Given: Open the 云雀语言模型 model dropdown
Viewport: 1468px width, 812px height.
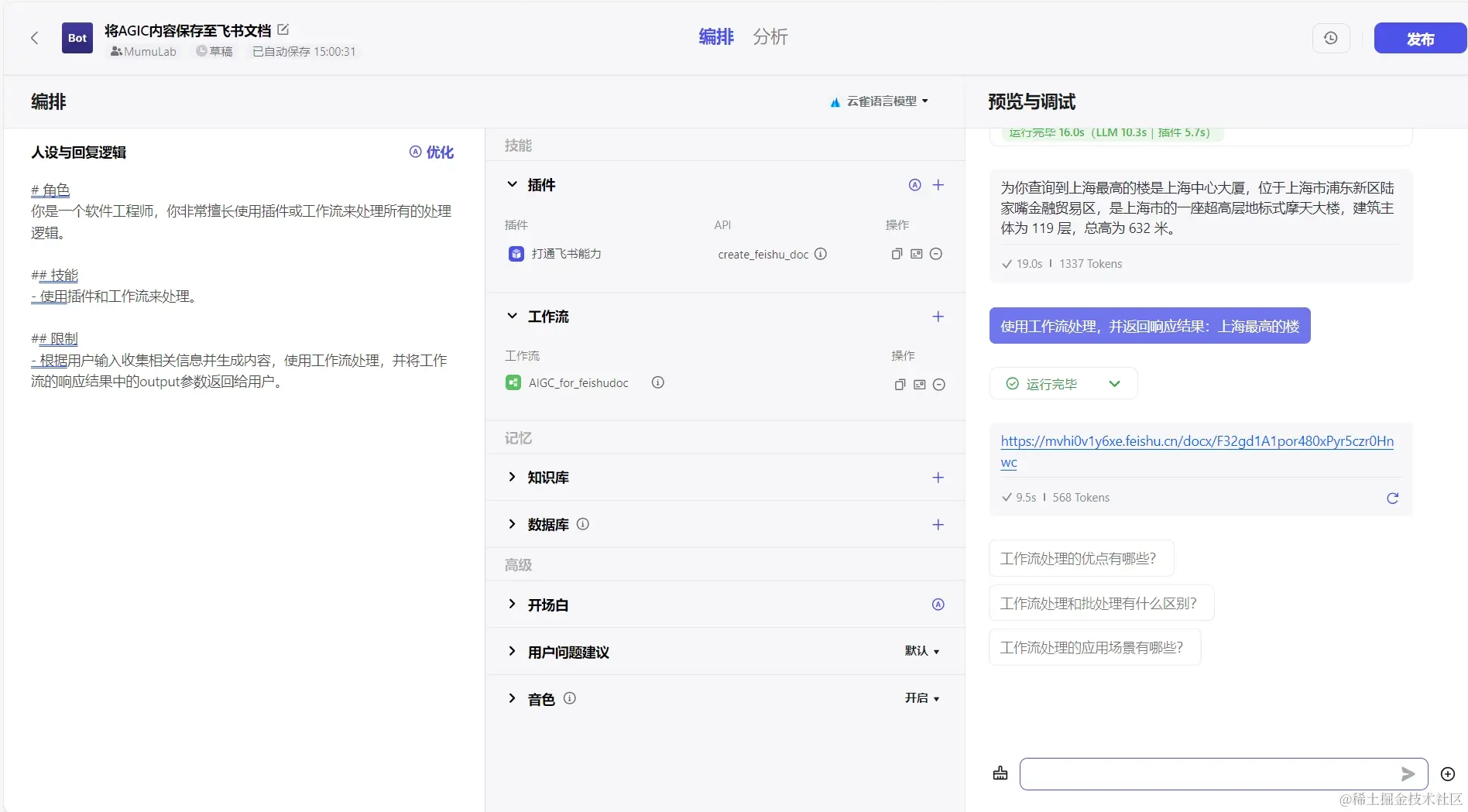Looking at the screenshot, I should point(880,101).
